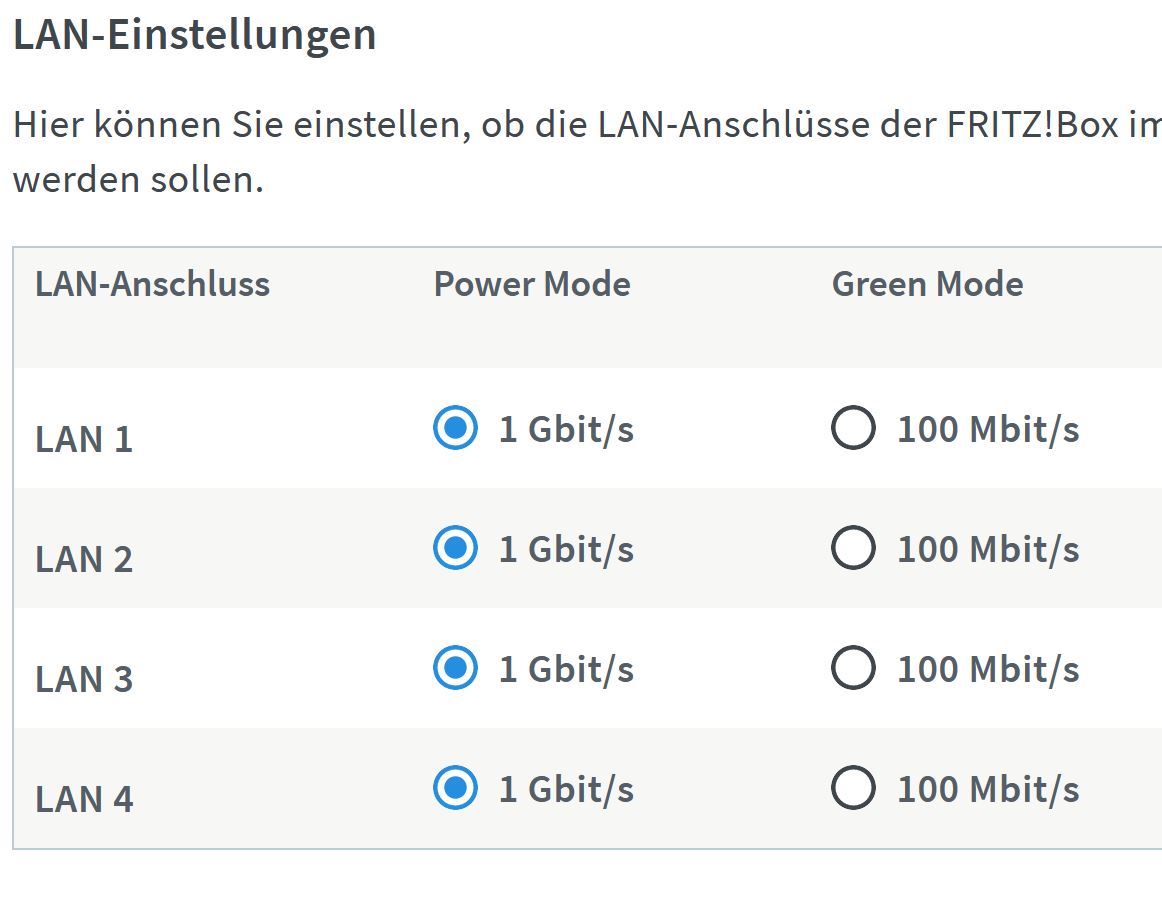Select Power Mode radio circle for LAN 3
This screenshot has width=1162, height=911.
455,668
